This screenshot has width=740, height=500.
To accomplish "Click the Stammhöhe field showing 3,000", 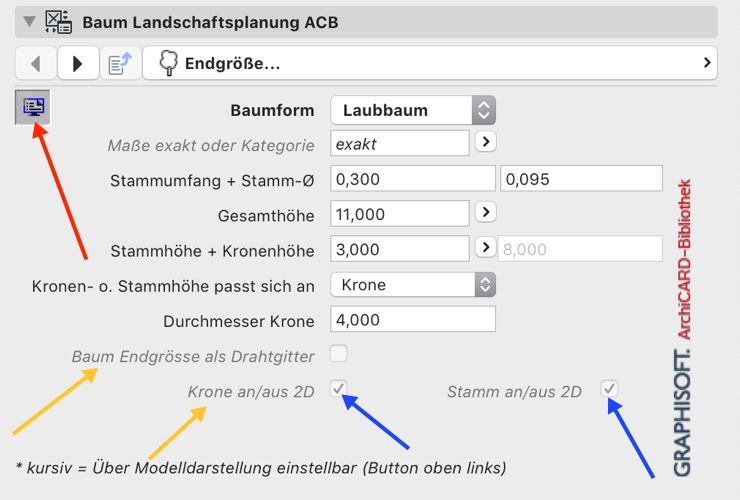I will 400,249.
